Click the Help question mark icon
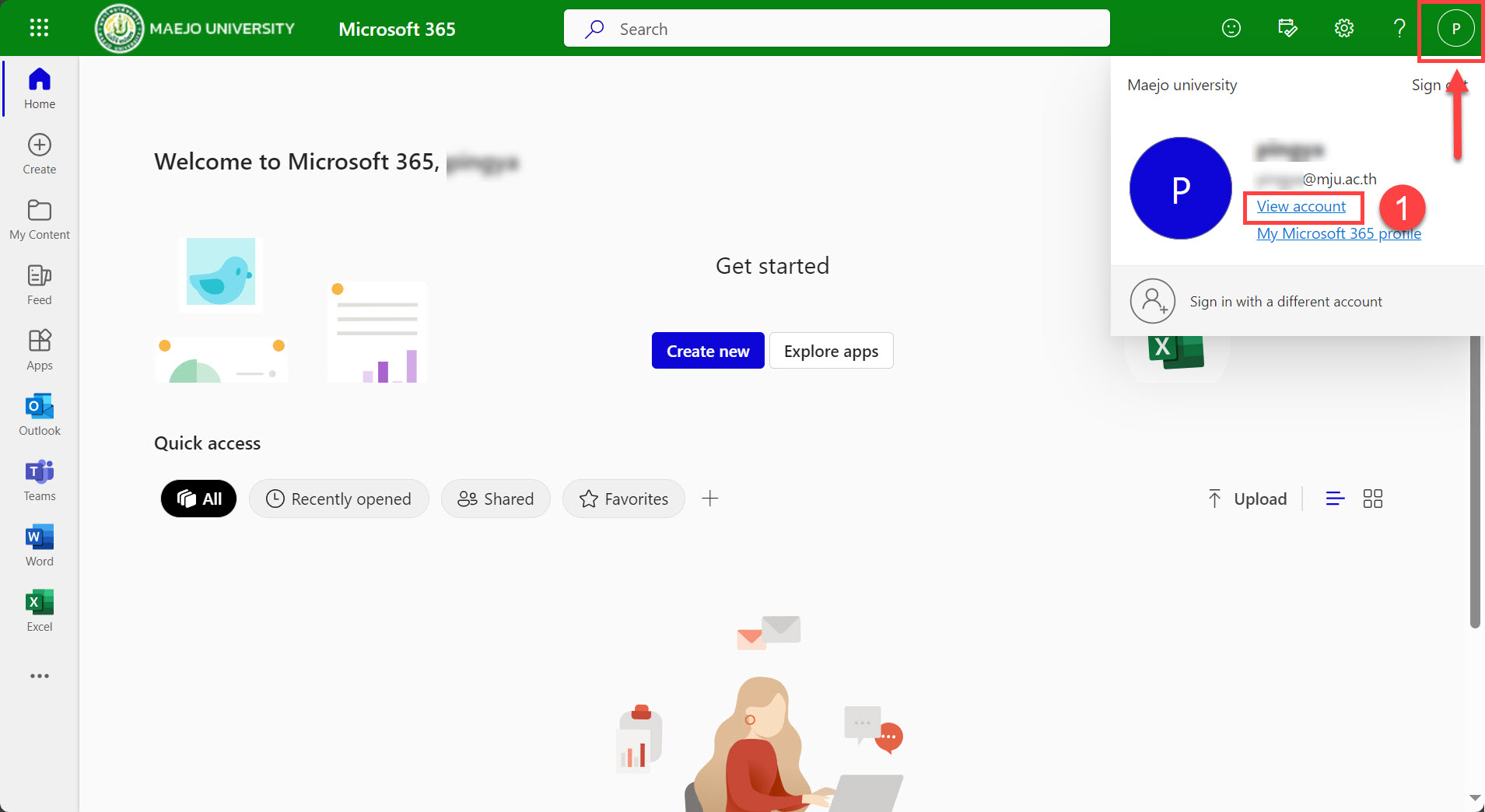Image resolution: width=1485 pixels, height=812 pixels. coord(1399,29)
